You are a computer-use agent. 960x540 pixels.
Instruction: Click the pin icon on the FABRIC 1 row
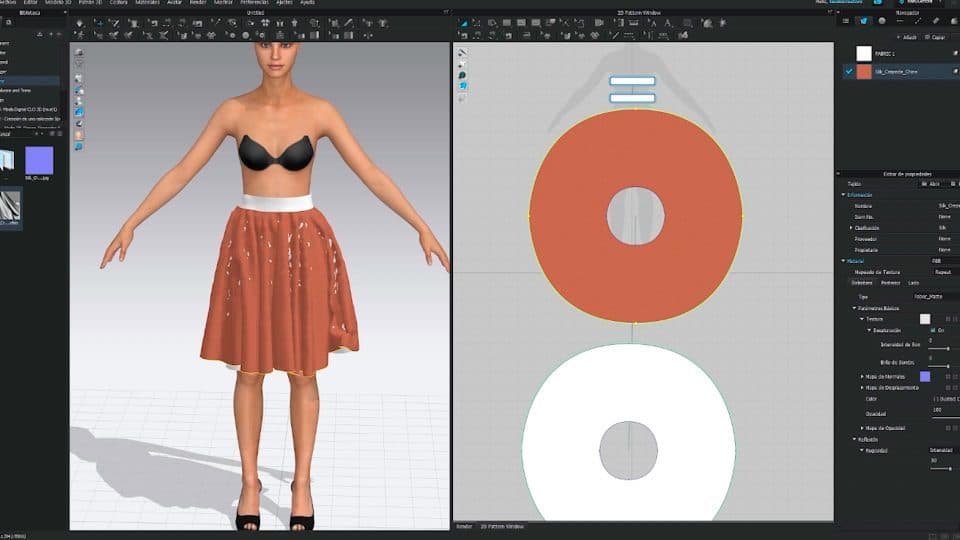point(955,54)
